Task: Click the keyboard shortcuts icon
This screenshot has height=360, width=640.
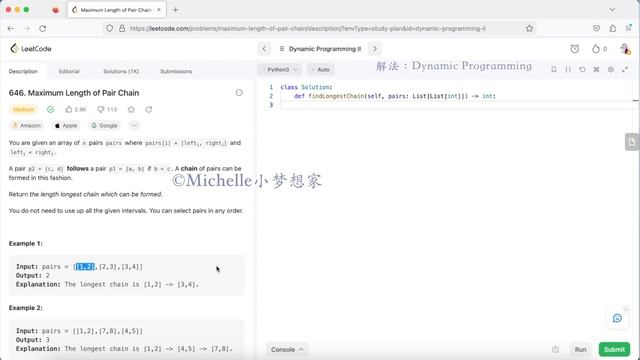Action: (x=596, y=70)
